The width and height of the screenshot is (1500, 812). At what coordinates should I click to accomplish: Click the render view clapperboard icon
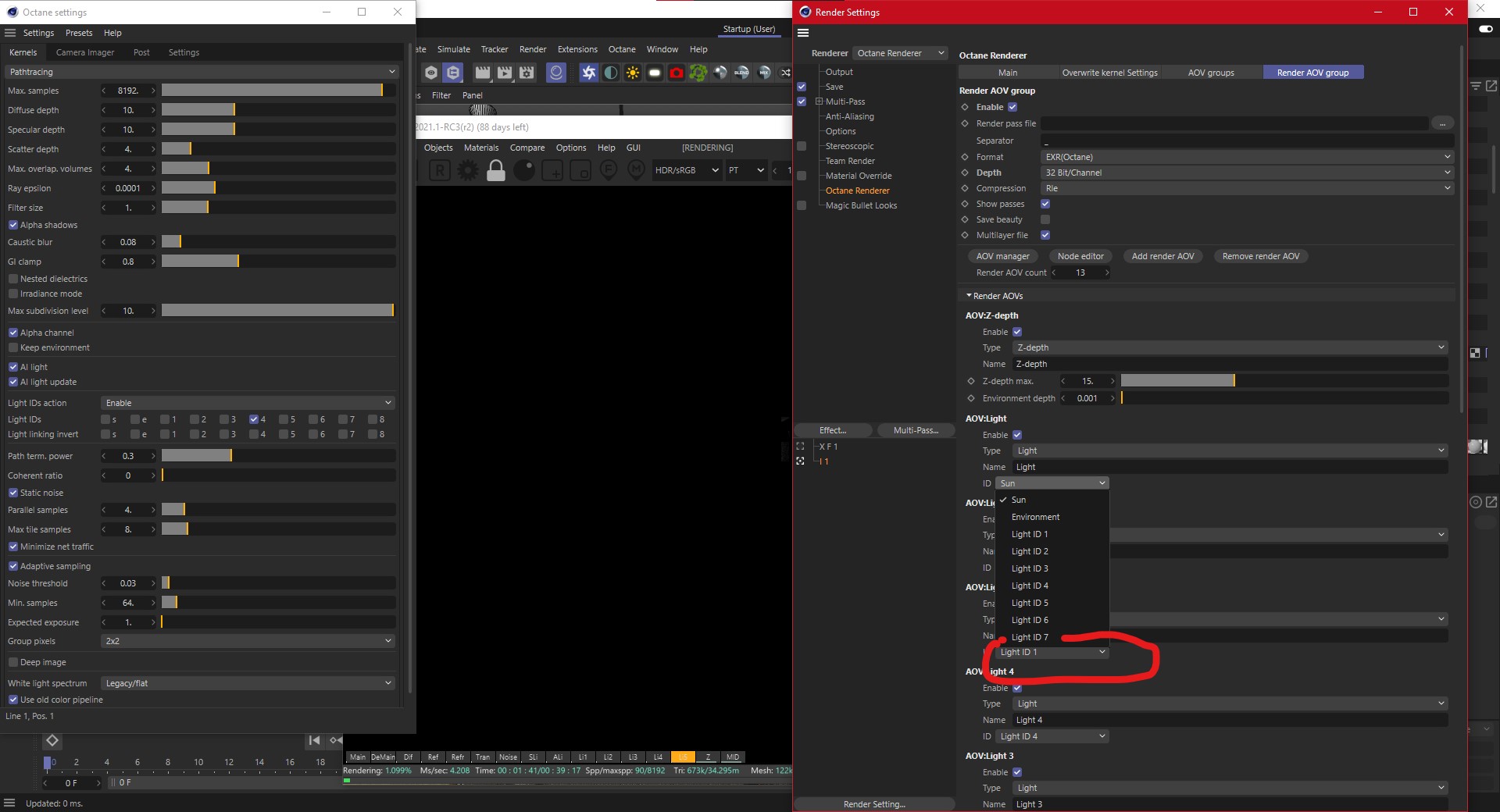(x=483, y=73)
